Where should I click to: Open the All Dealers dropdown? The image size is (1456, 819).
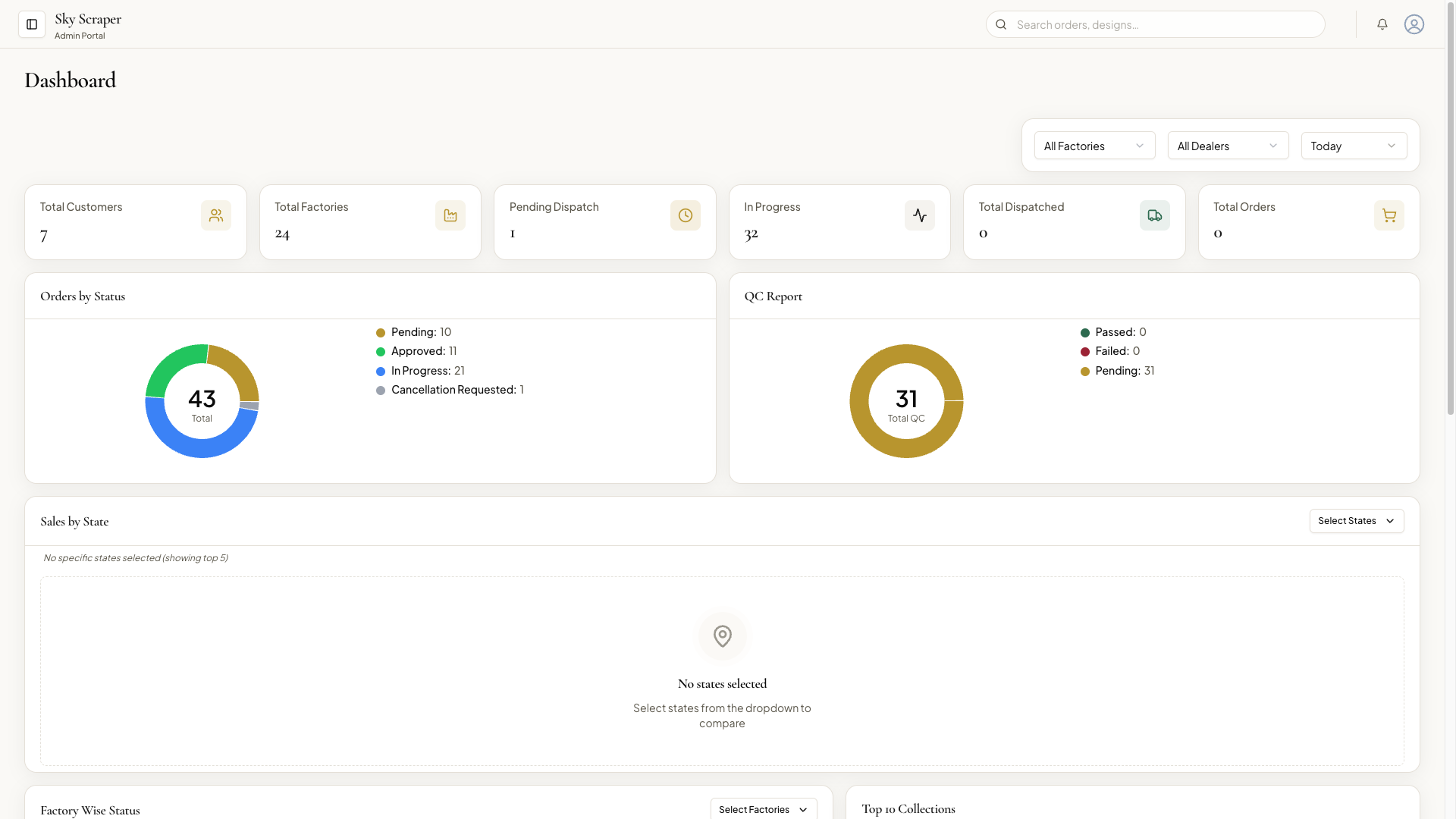tap(1228, 146)
